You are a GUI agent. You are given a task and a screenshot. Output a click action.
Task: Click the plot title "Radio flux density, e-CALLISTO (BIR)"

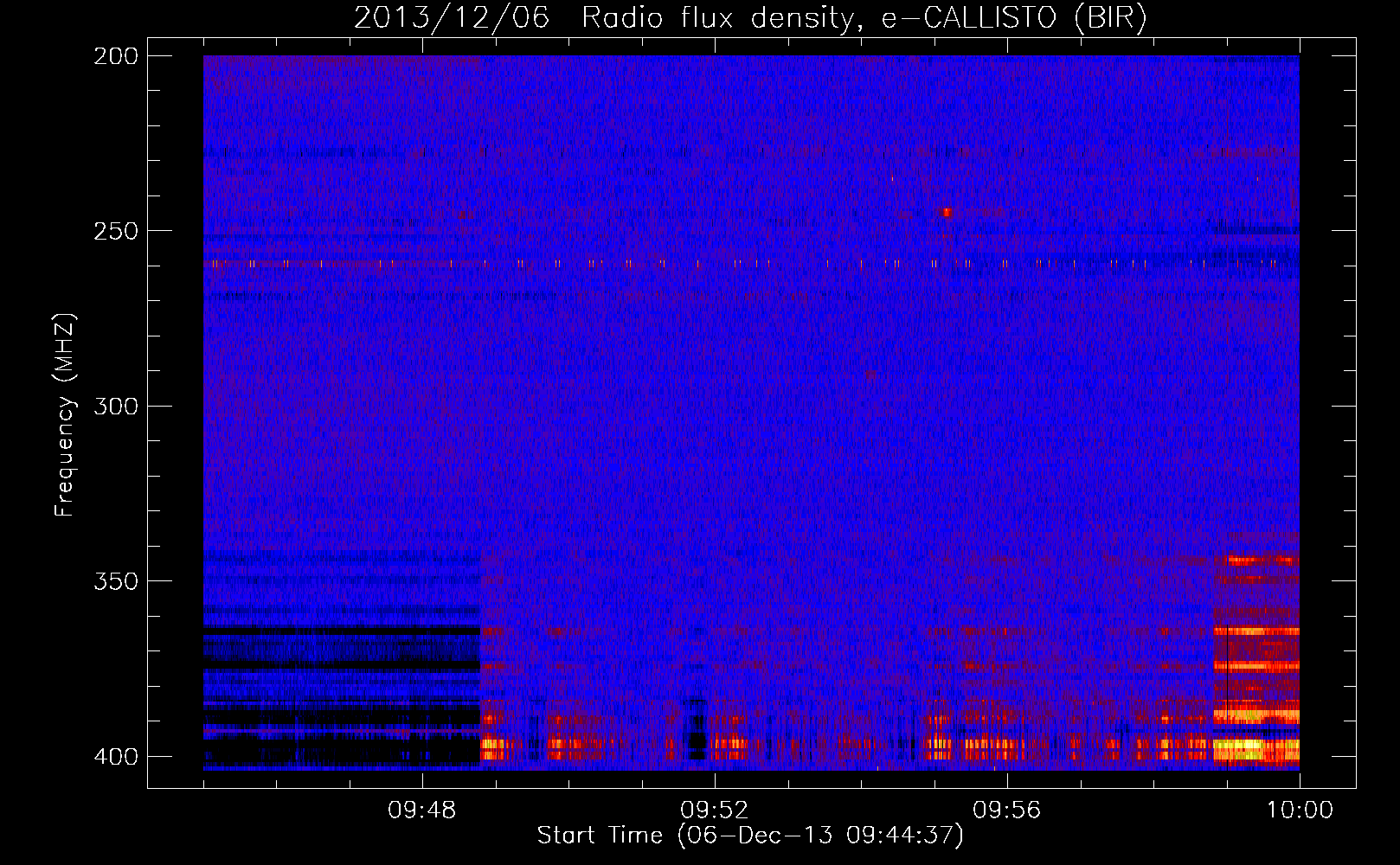tap(864, 18)
